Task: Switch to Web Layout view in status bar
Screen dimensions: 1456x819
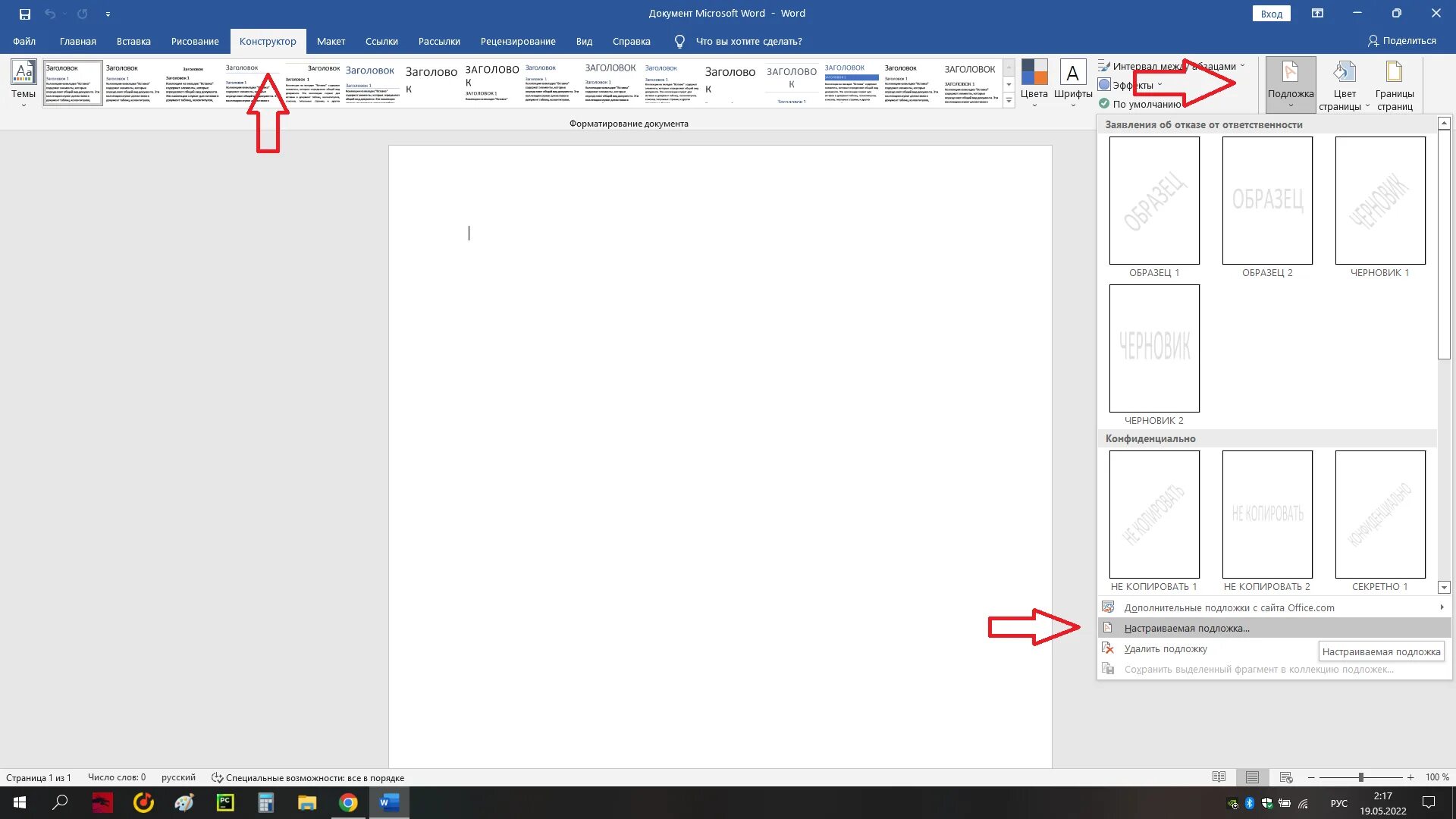Action: click(1286, 777)
